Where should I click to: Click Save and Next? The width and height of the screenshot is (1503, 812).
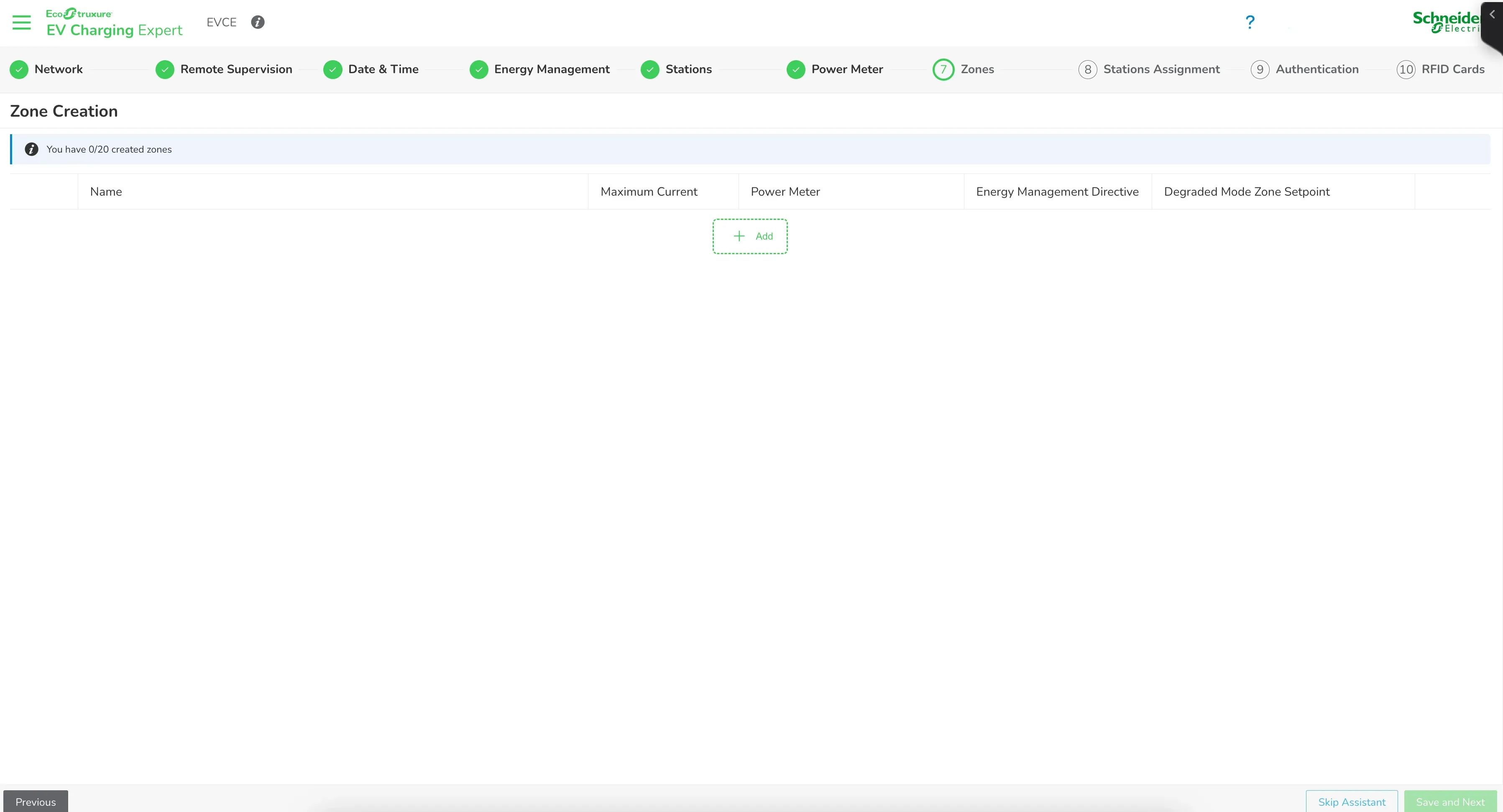click(x=1450, y=802)
